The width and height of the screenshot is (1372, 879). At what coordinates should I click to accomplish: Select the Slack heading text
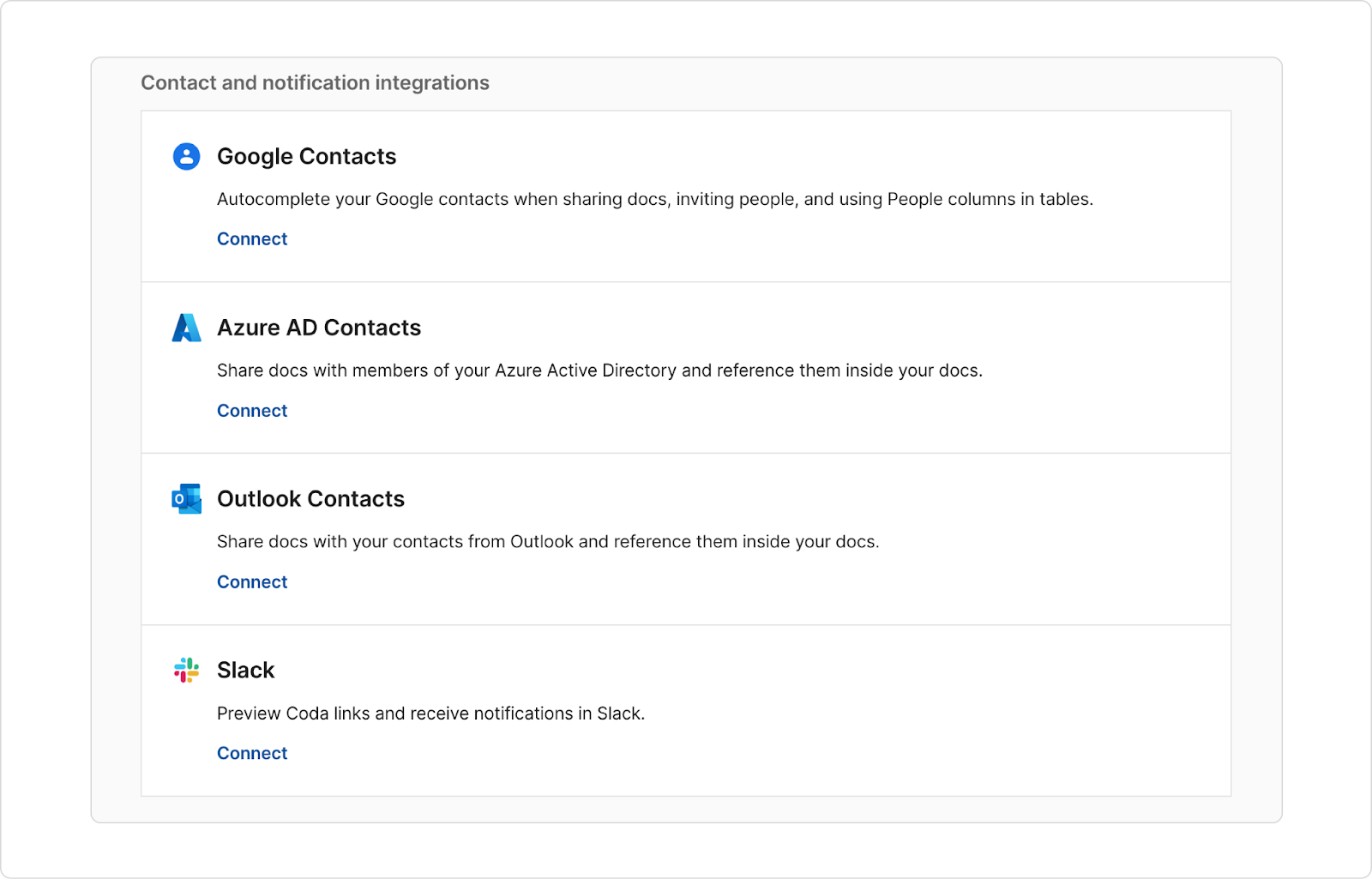click(245, 670)
